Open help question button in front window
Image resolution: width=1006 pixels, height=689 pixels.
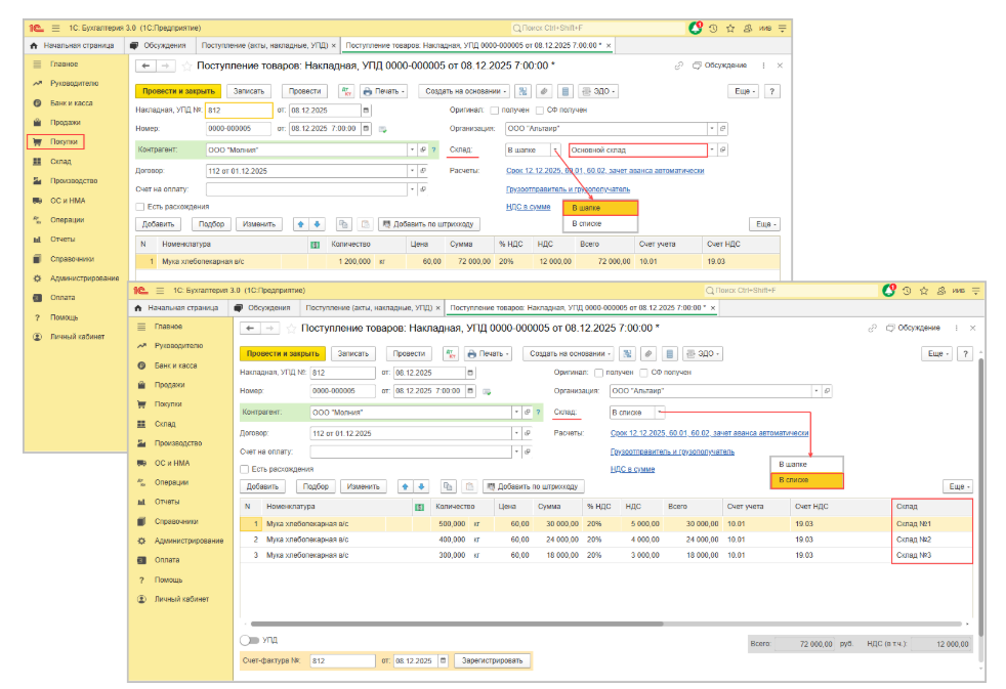click(x=965, y=353)
